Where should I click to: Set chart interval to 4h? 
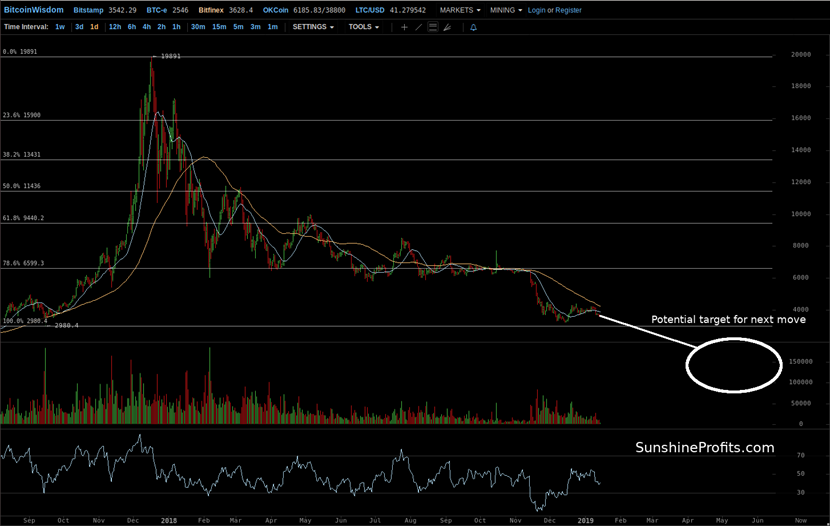[146, 27]
